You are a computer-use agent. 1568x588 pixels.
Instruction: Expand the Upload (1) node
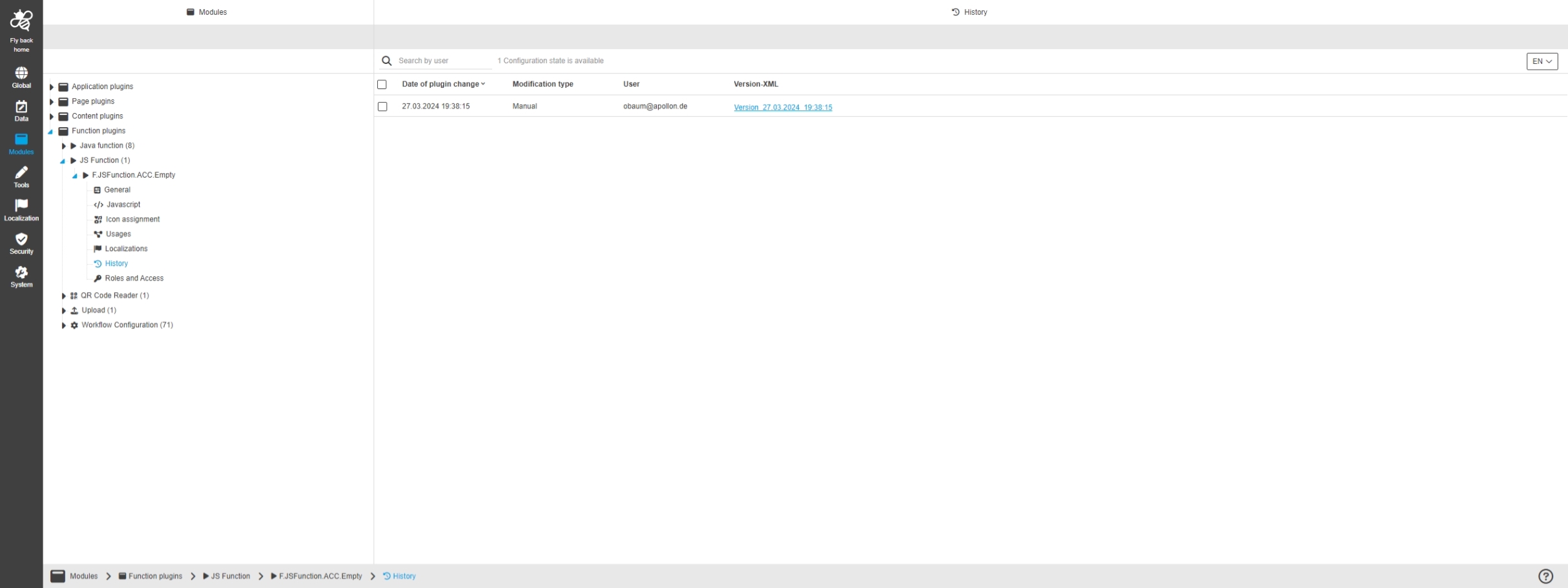64,310
